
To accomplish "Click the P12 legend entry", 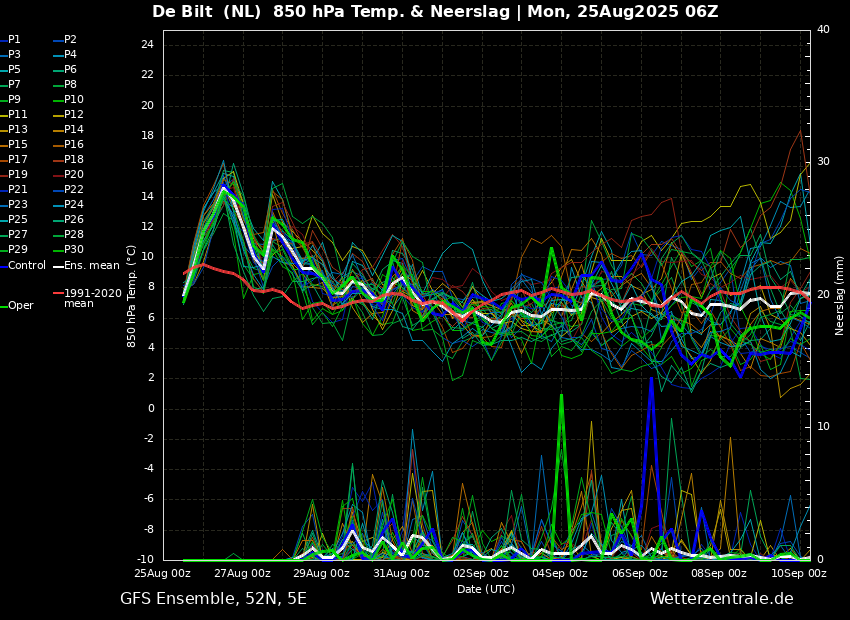I will (x=74, y=115).
